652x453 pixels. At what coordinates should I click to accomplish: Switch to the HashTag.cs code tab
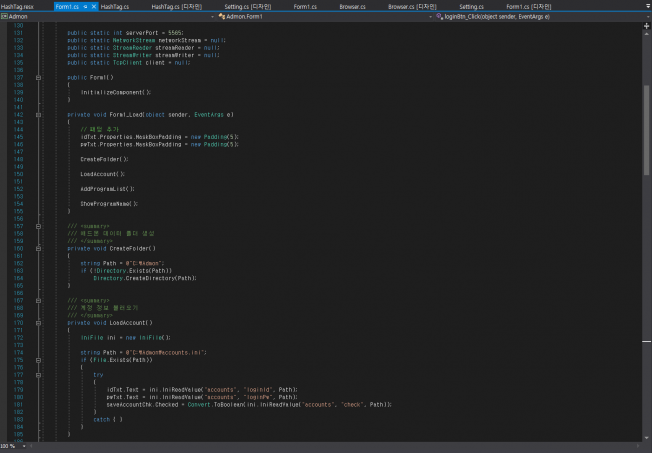115,7
